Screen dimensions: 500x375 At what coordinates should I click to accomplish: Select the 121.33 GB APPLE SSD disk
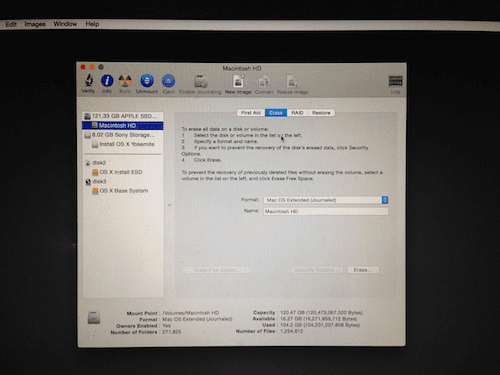tap(123, 116)
